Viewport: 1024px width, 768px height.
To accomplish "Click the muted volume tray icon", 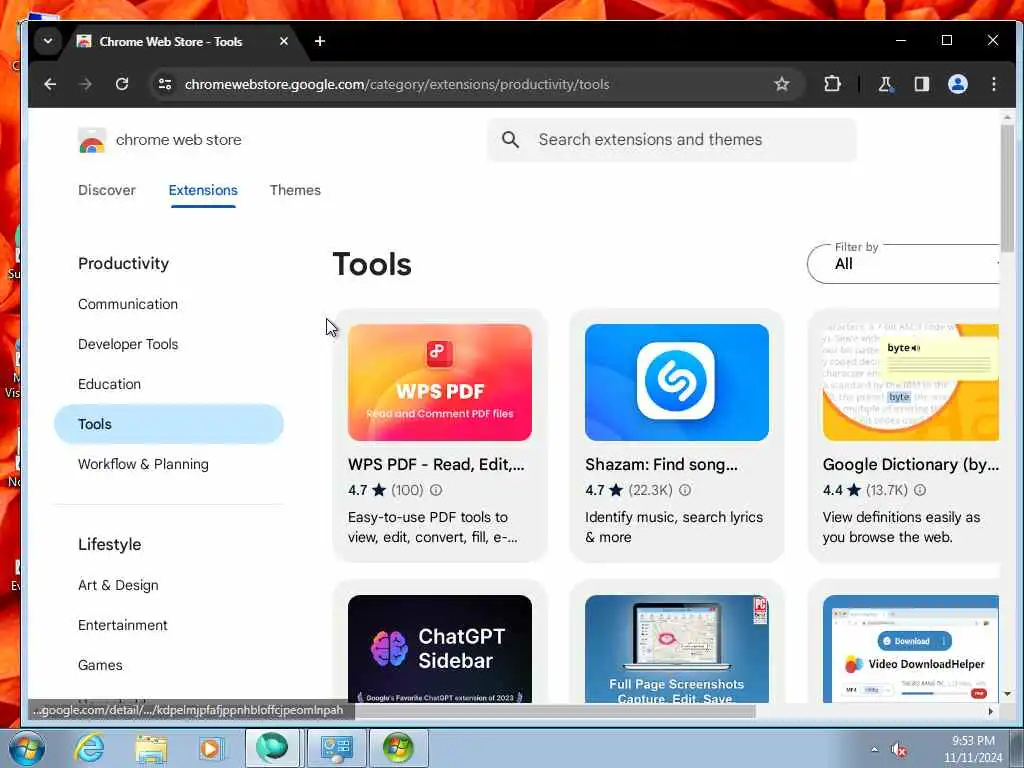I will (x=899, y=750).
